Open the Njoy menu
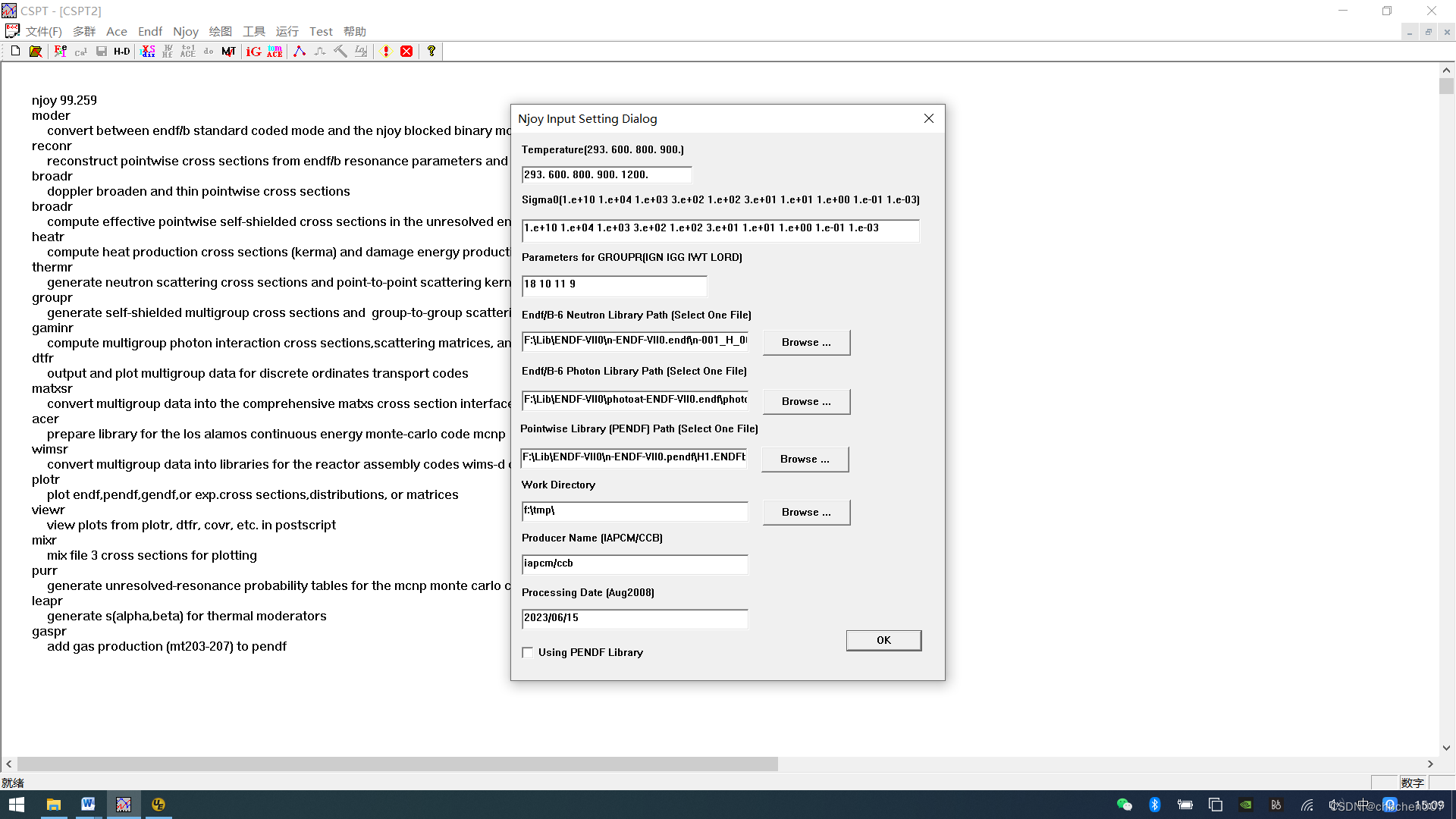1456x819 pixels. click(x=185, y=31)
